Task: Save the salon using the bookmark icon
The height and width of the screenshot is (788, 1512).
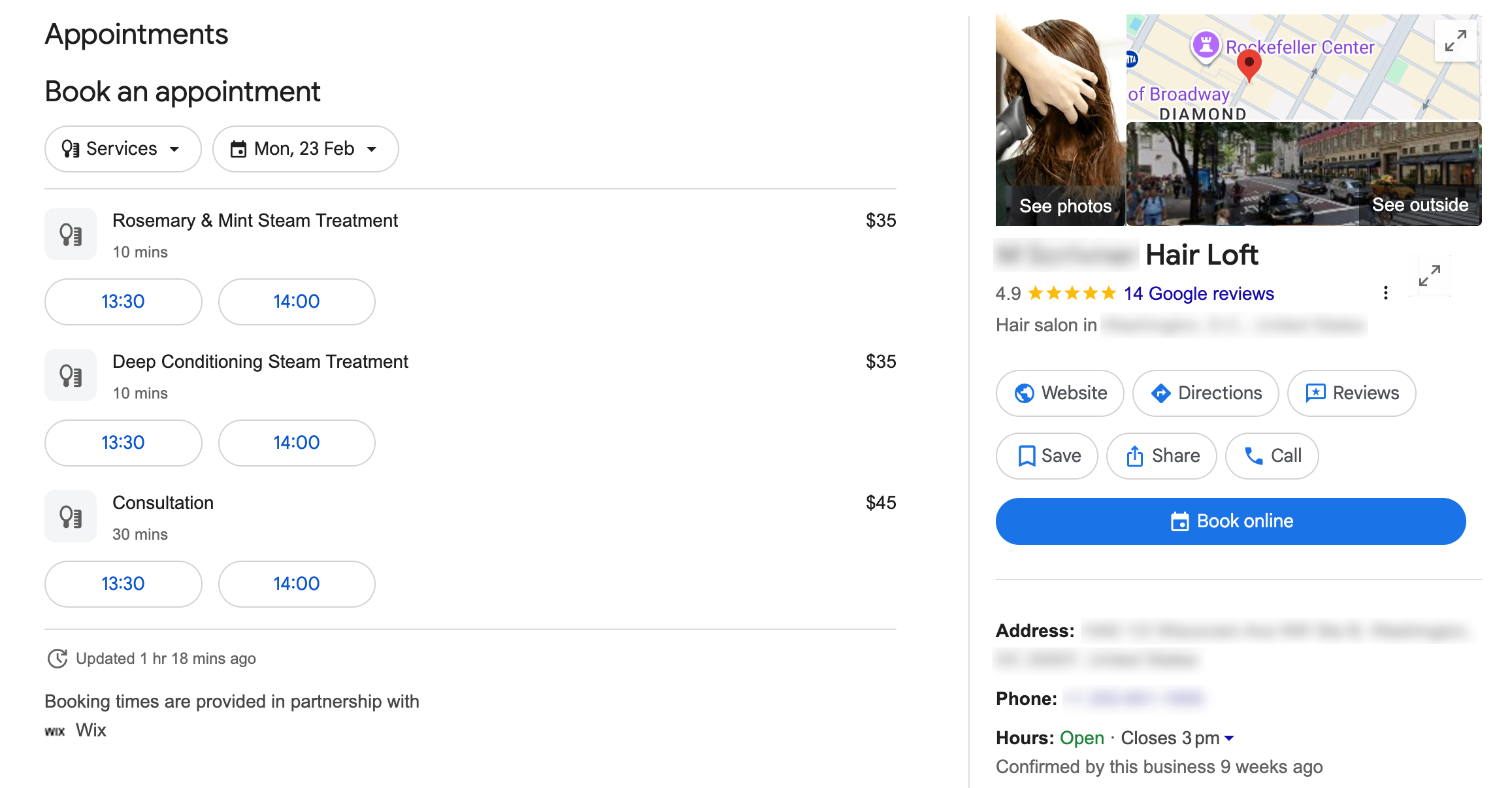Action: pyautogui.click(x=1027, y=455)
